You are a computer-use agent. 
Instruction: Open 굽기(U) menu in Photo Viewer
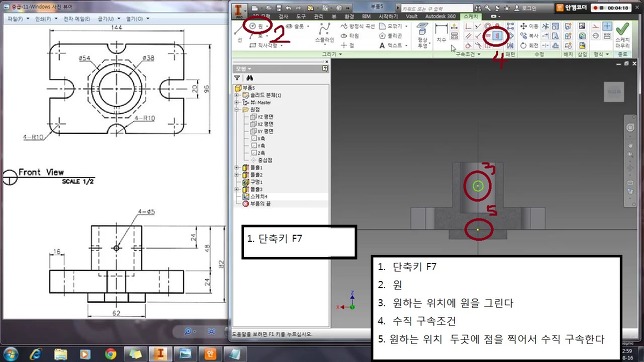tap(109, 19)
